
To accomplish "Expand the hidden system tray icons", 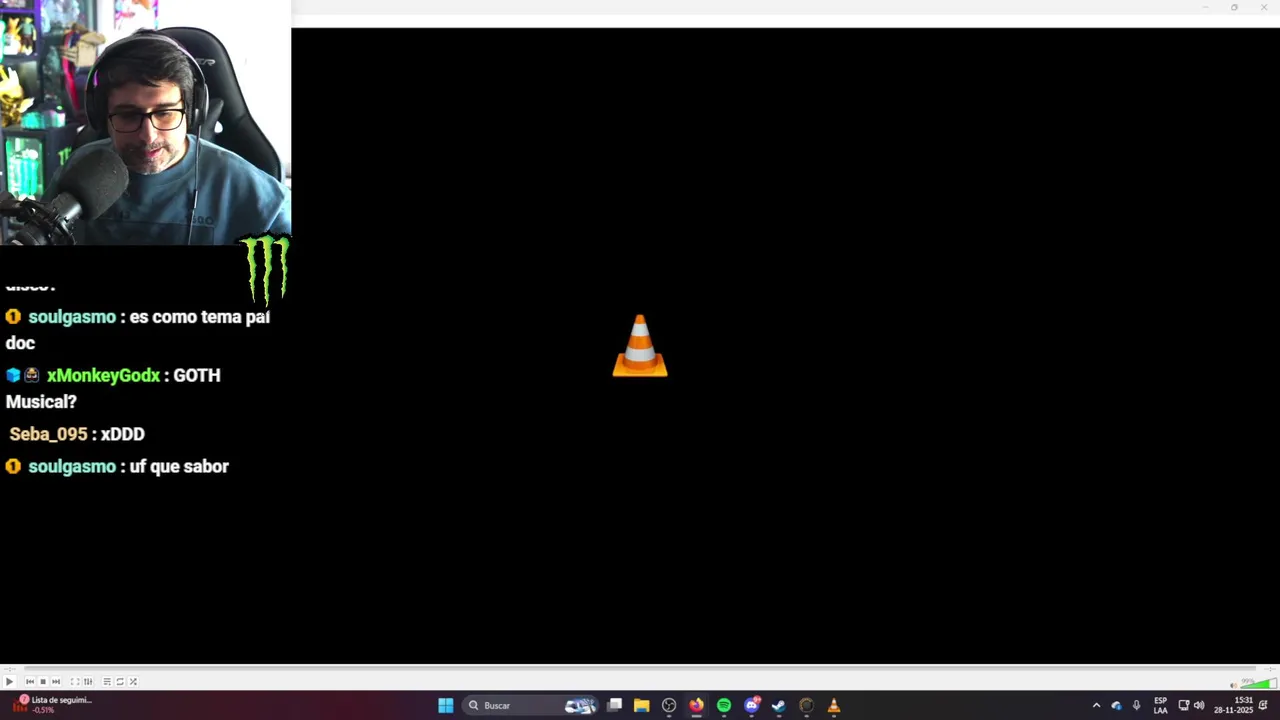I will click(1096, 706).
